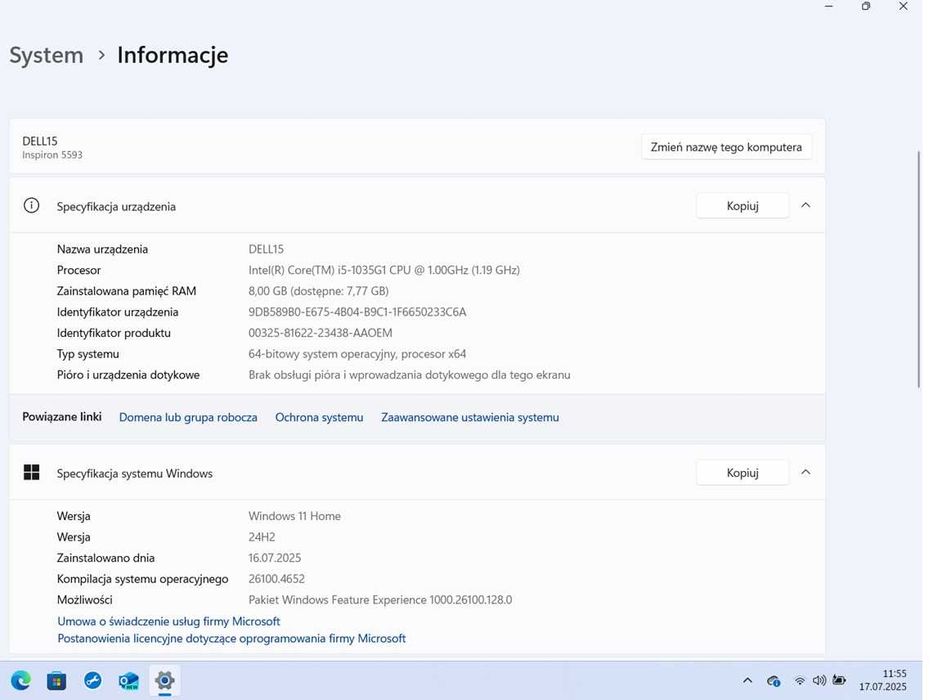942x700 pixels.
Task: Click the Możliwości label
Action: [x=84, y=600]
